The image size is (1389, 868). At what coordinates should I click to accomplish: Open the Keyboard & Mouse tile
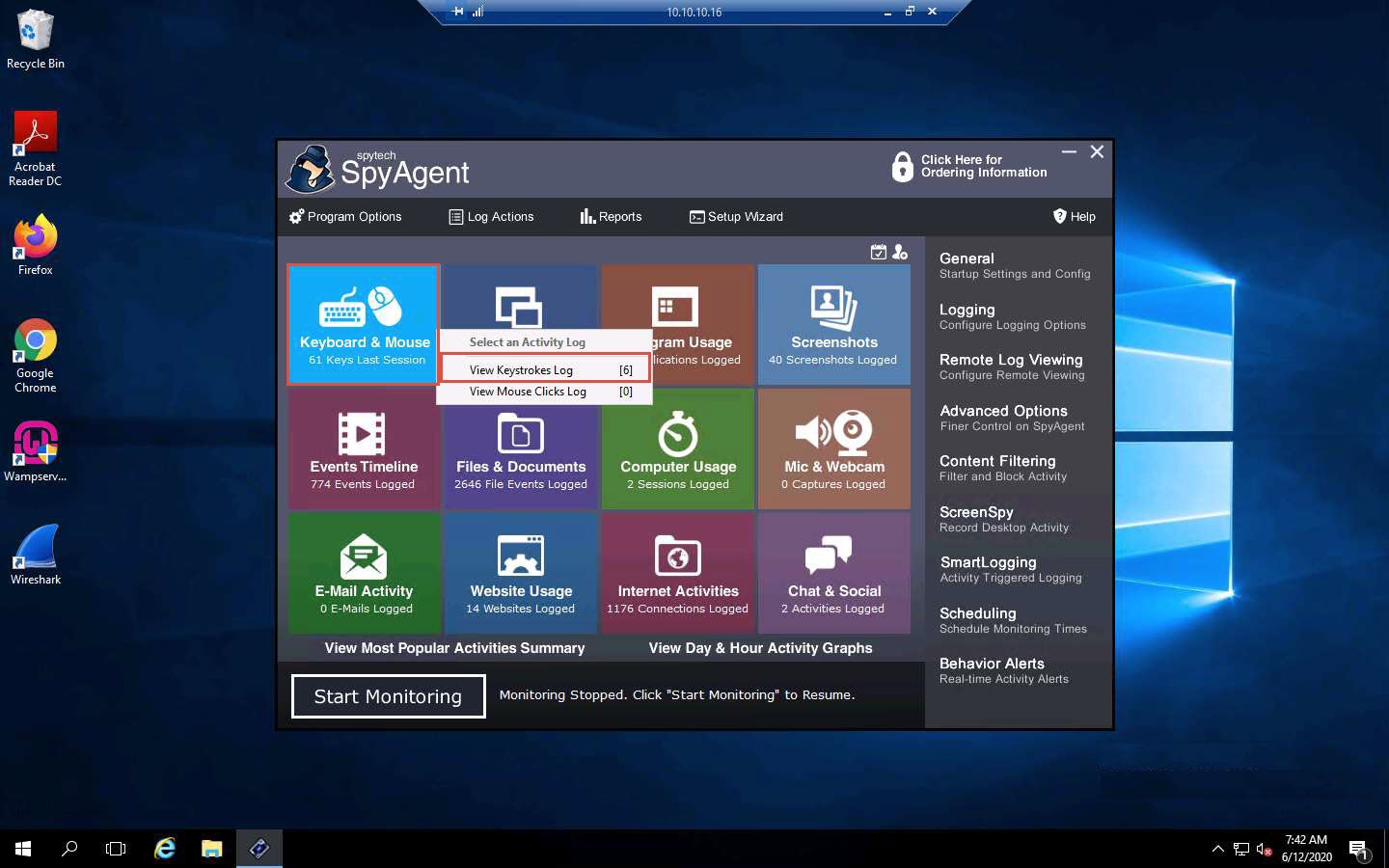(364, 324)
